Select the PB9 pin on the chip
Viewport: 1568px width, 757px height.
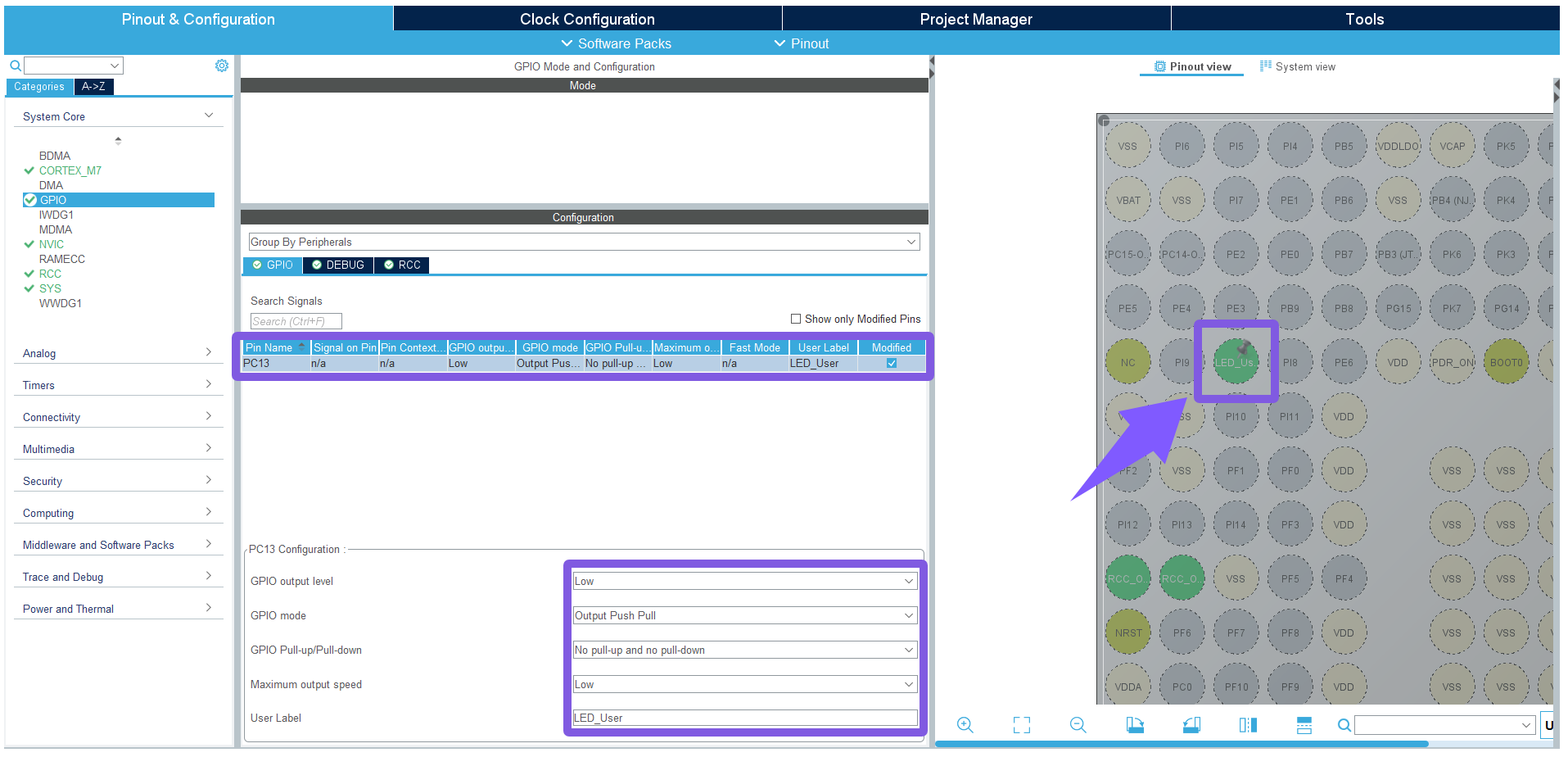pyautogui.click(x=1290, y=308)
